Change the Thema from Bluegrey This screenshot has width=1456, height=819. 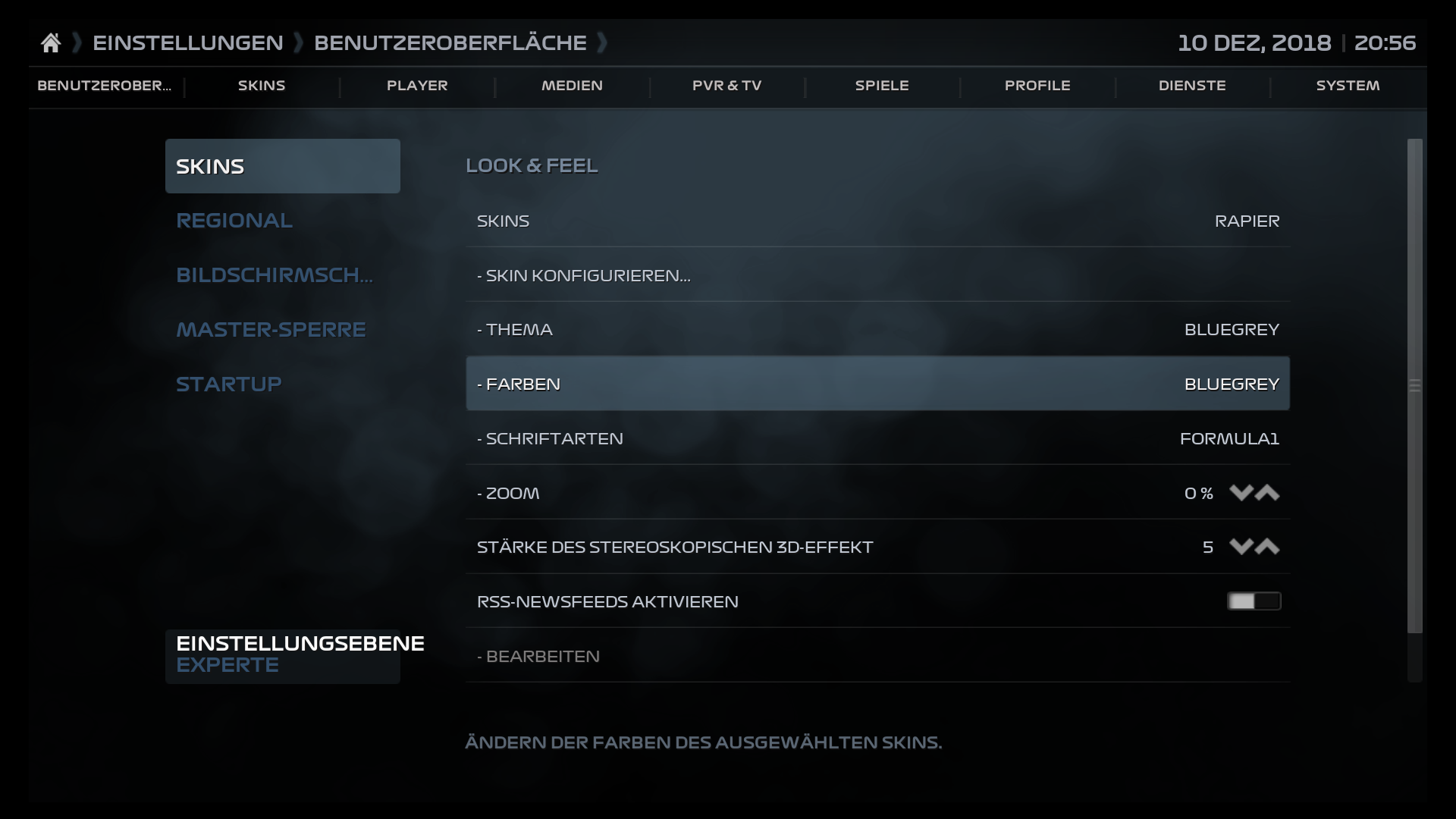point(877,329)
